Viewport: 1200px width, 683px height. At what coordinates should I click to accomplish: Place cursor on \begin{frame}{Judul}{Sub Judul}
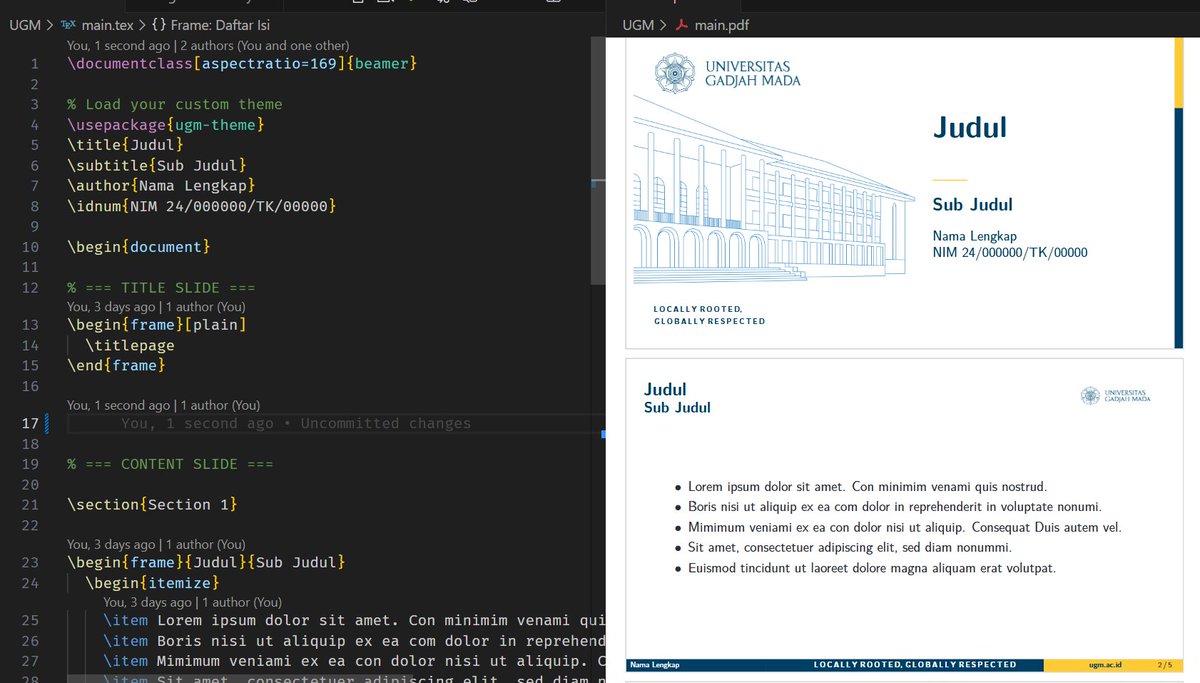click(206, 562)
